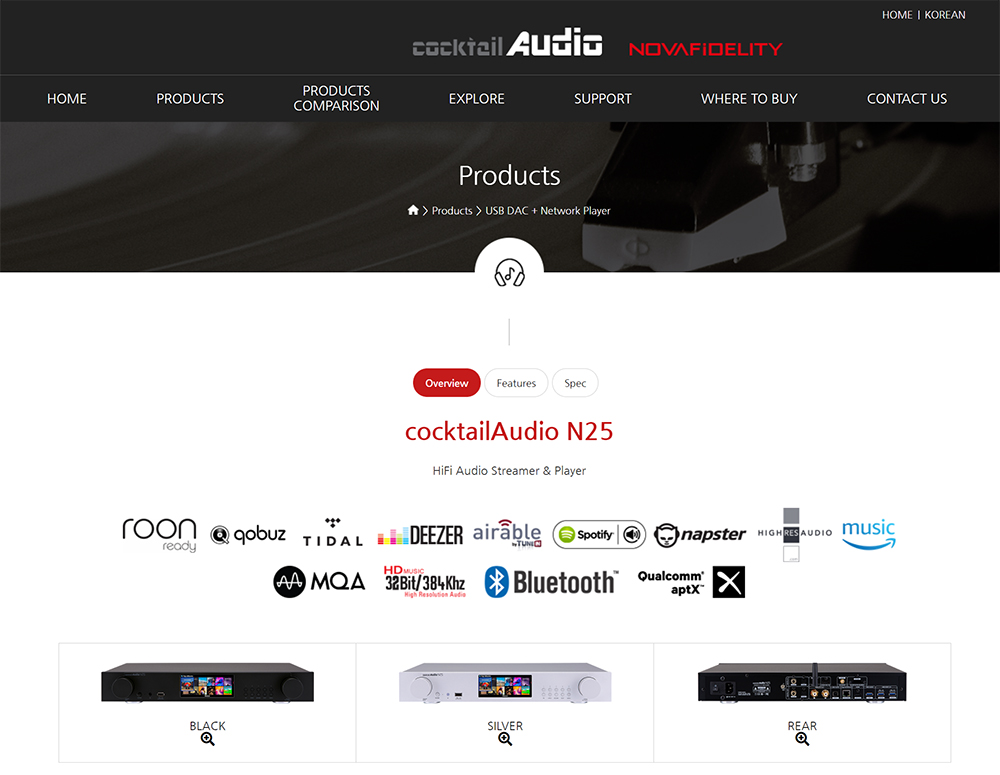Click the home icon in the breadcrumb
This screenshot has width=1000, height=775.
413,210
